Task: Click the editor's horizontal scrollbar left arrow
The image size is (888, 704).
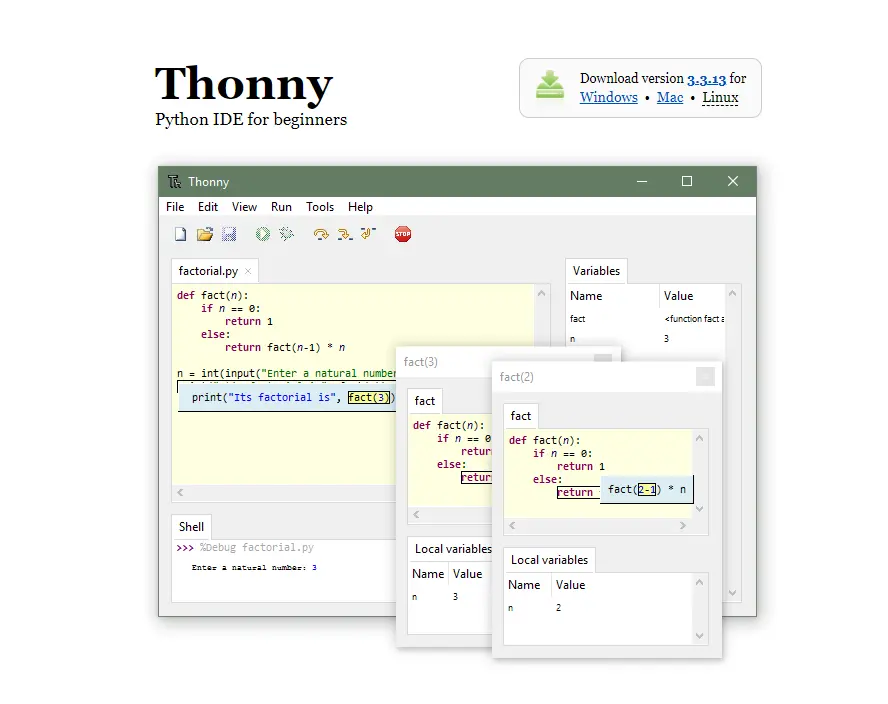Action: [181, 493]
